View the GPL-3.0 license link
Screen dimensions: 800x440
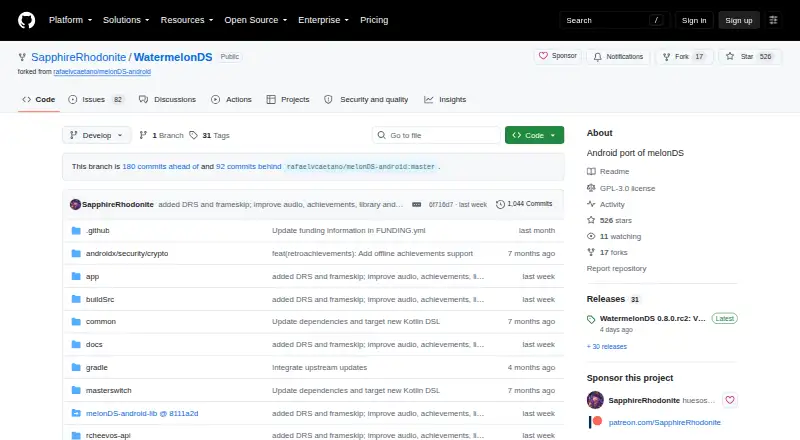pos(621,188)
